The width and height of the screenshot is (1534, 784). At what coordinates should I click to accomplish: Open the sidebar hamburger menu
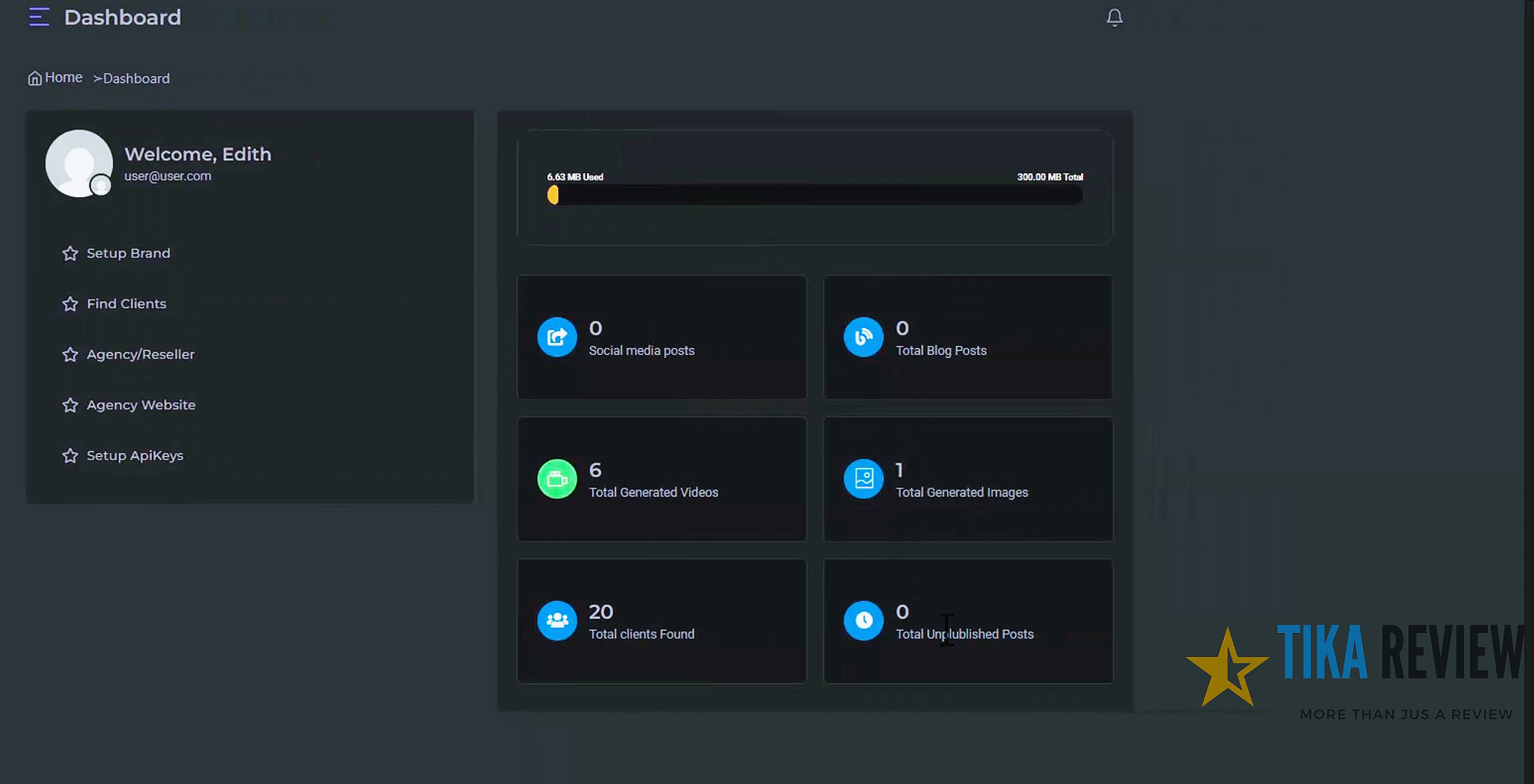(39, 16)
